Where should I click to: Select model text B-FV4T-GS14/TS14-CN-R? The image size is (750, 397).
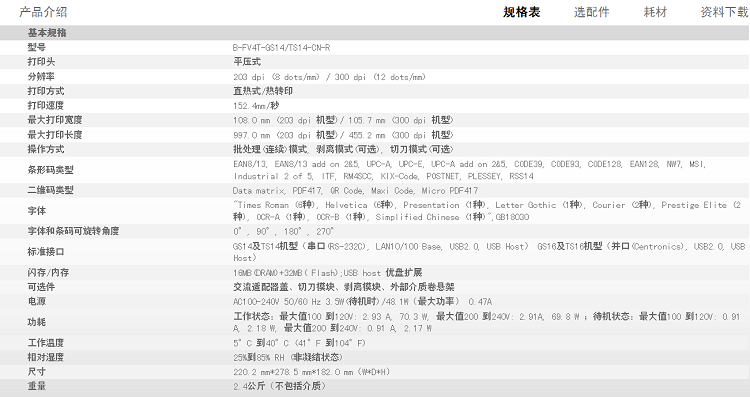[x=281, y=48]
